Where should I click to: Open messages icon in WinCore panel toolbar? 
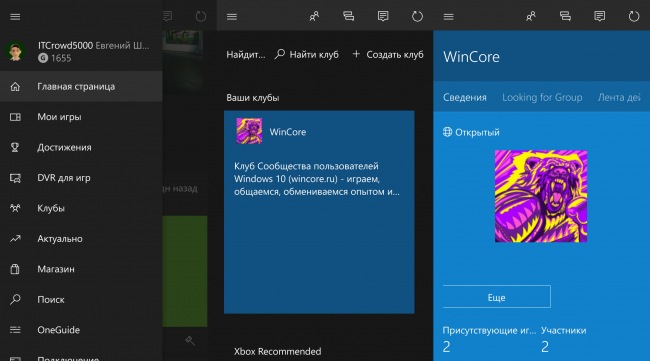[x=599, y=16]
